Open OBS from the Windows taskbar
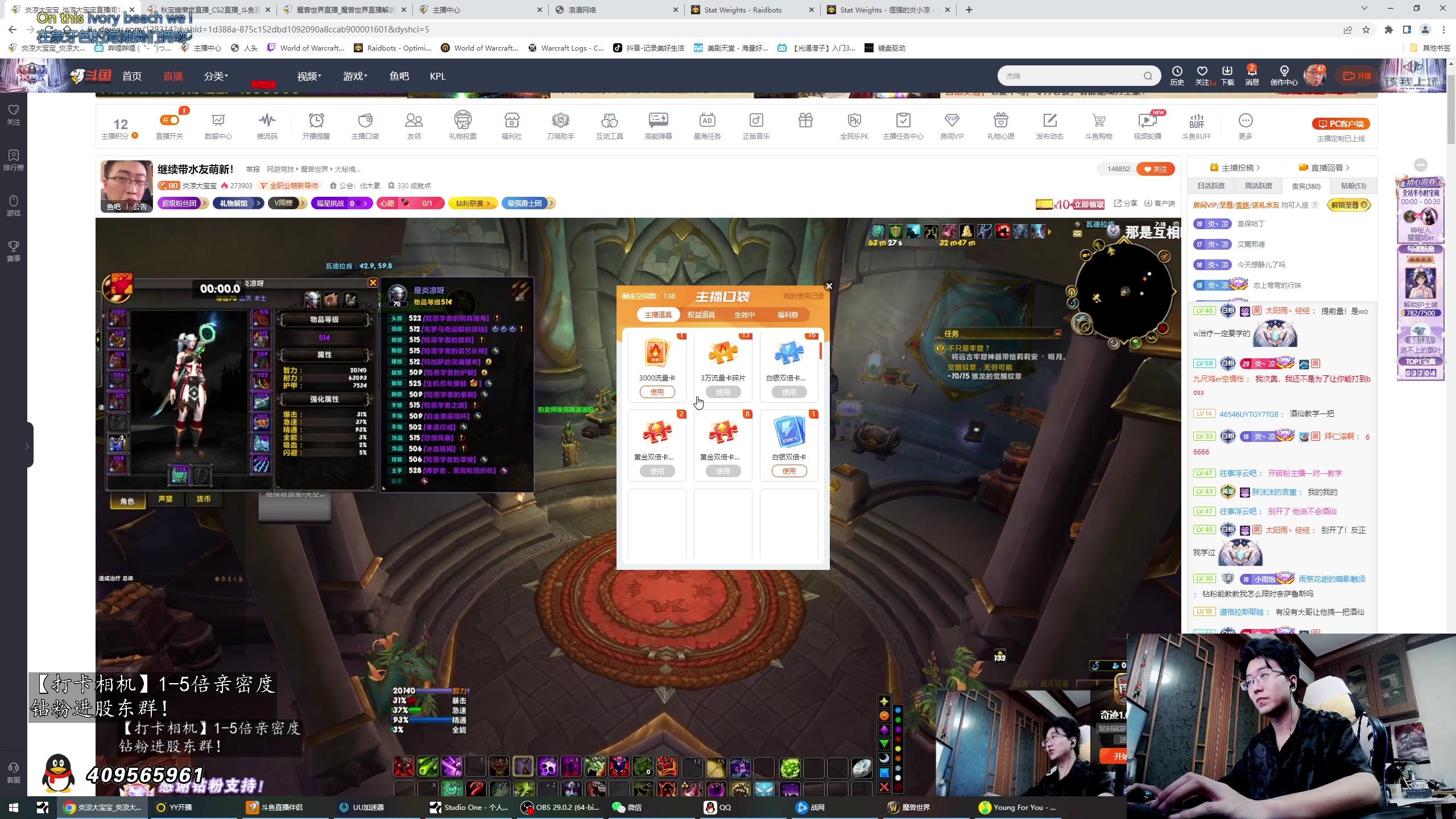 561,807
